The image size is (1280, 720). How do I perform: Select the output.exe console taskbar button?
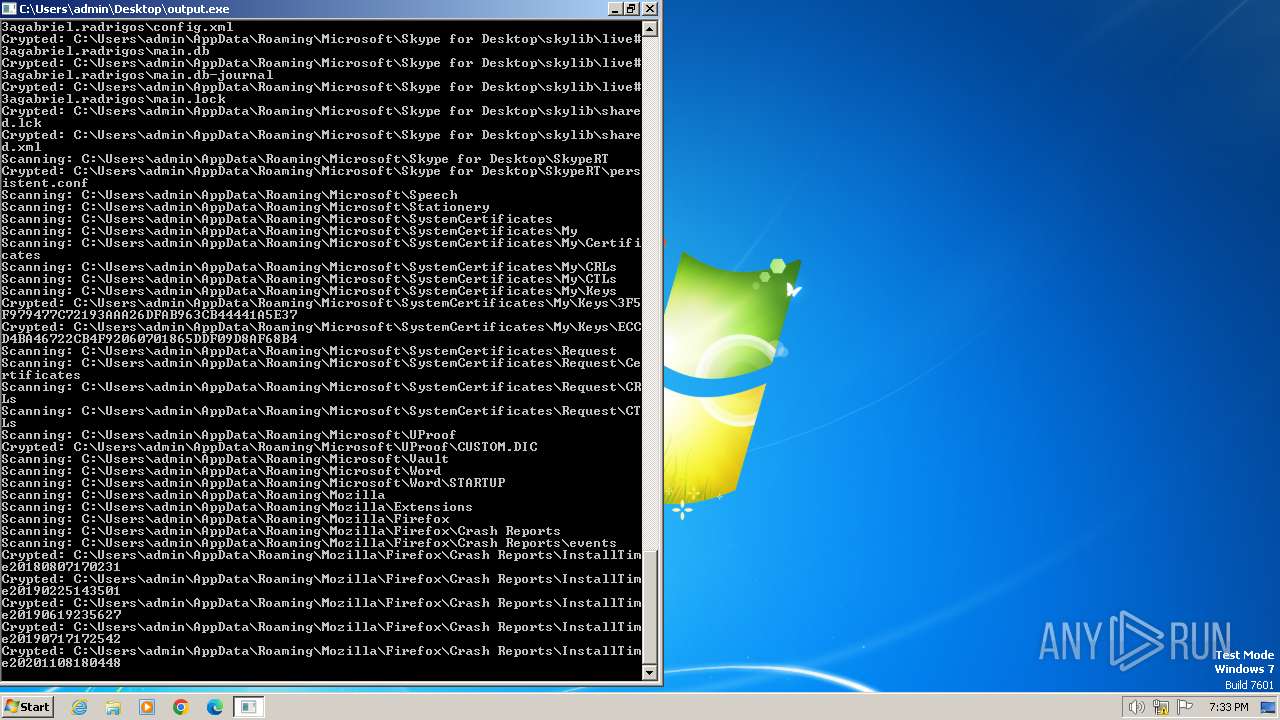click(249, 707)
